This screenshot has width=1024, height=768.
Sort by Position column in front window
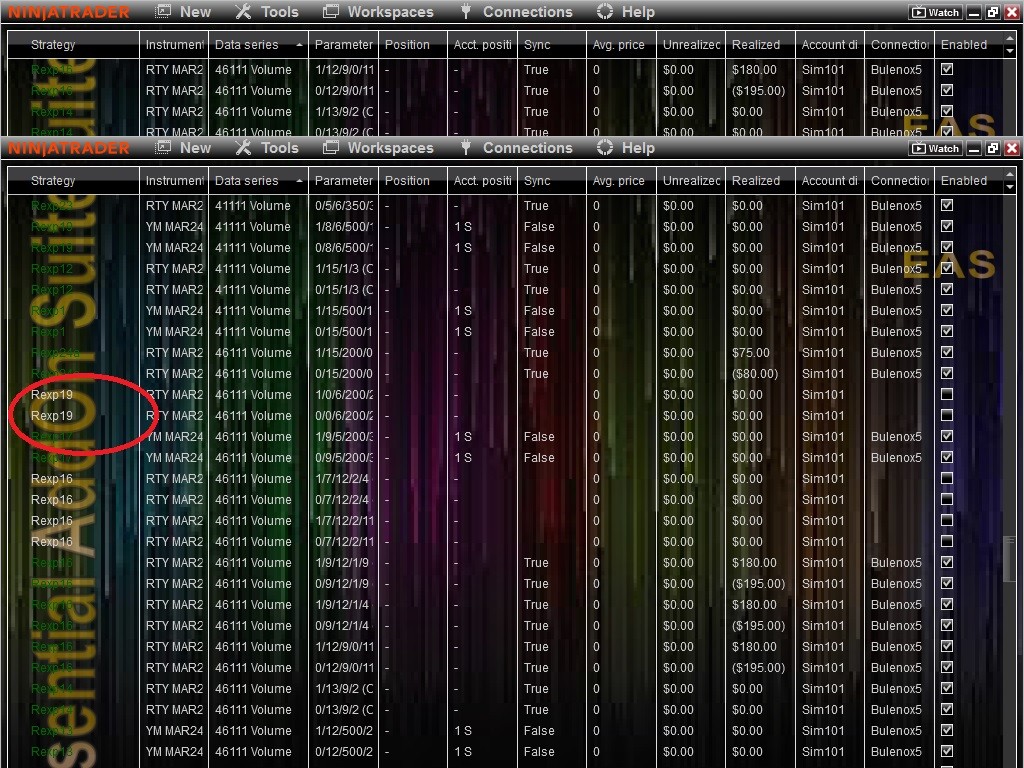pos(413,181)
